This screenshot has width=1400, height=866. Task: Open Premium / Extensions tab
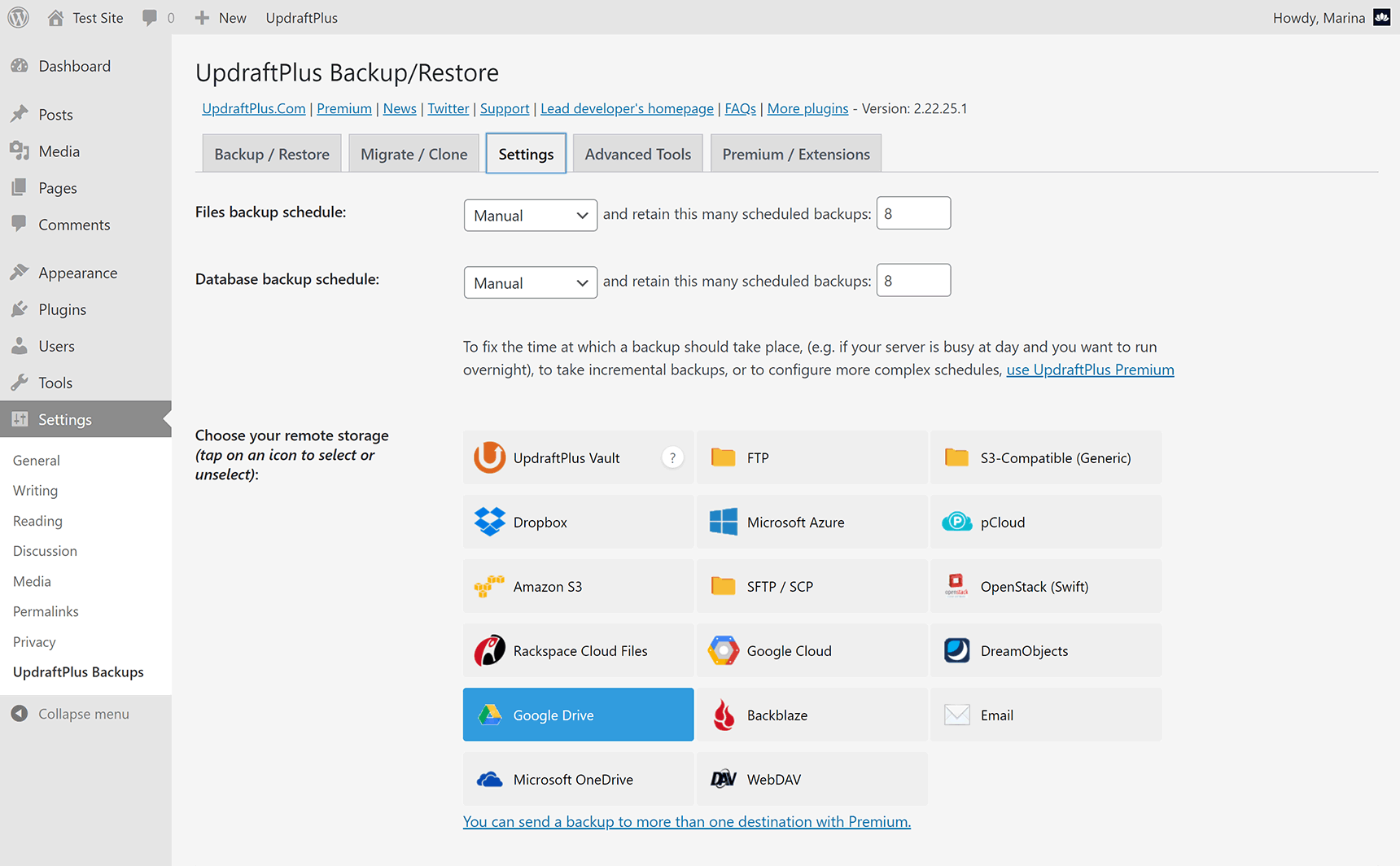click(796, 154)
